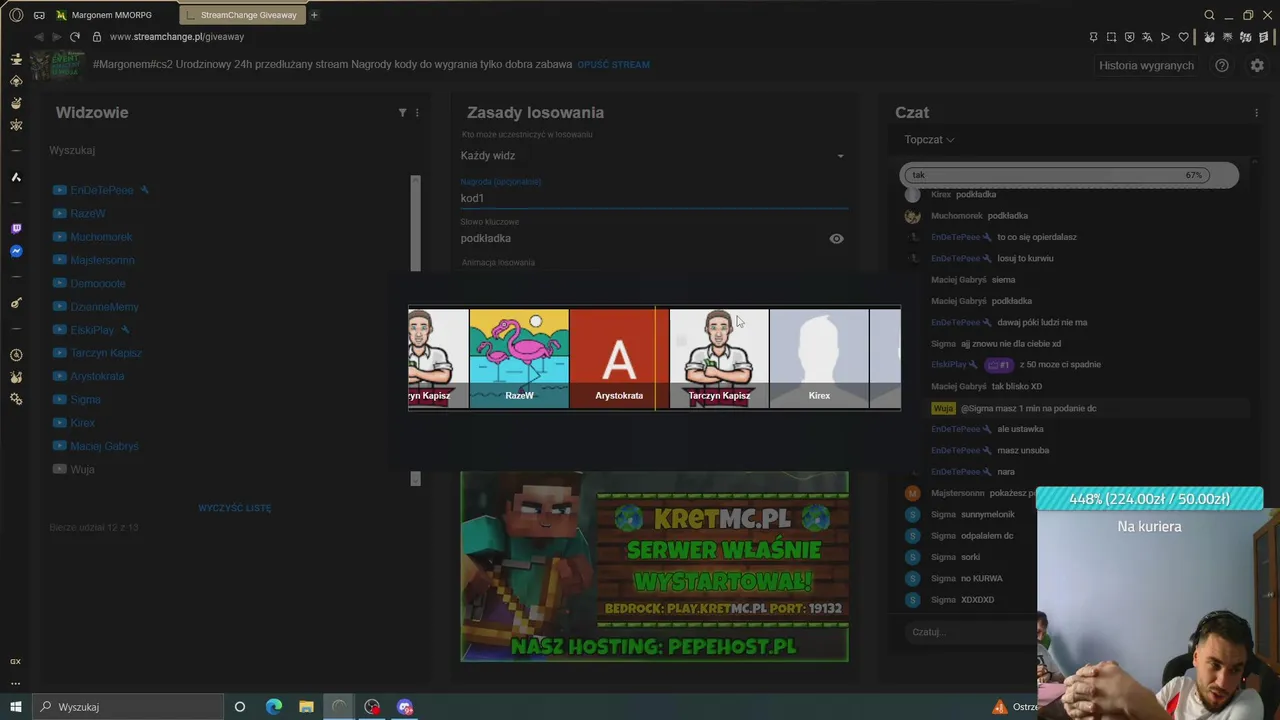Screen dimensions: 1280x720
Task: Click the RazeW flamingo draw card
Action: click(519, 358)
